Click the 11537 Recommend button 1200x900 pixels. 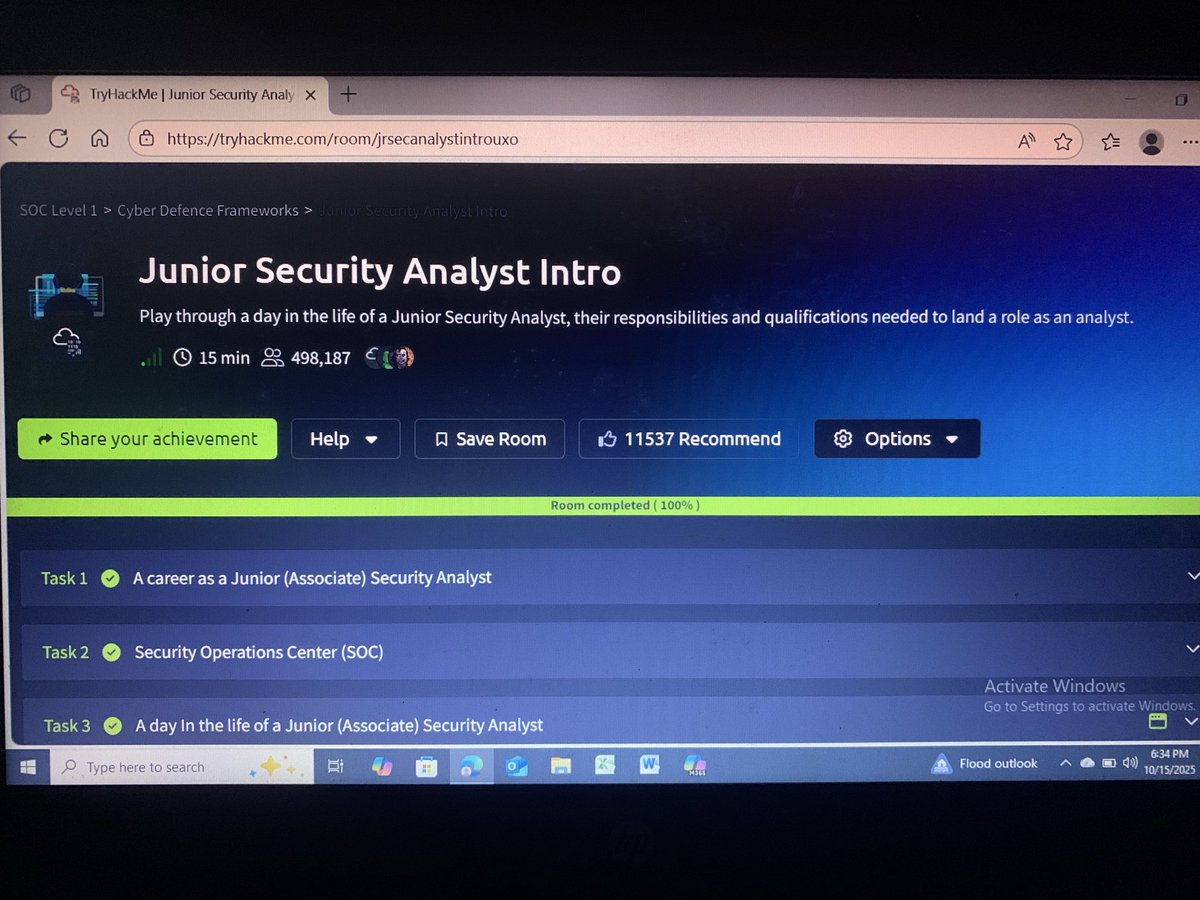[689, 439]
